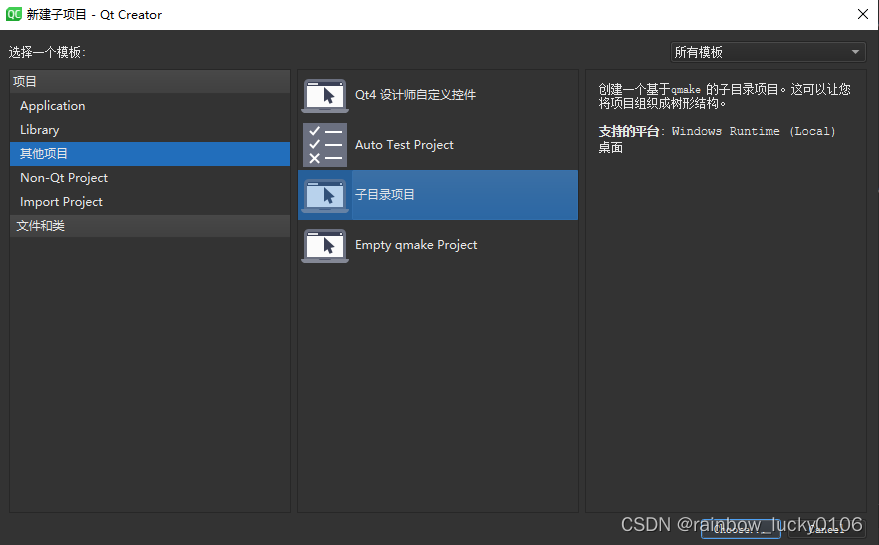Click the 项目 section header
The width and height of the screenshot is (879, 545).
(x=150, y=81)
